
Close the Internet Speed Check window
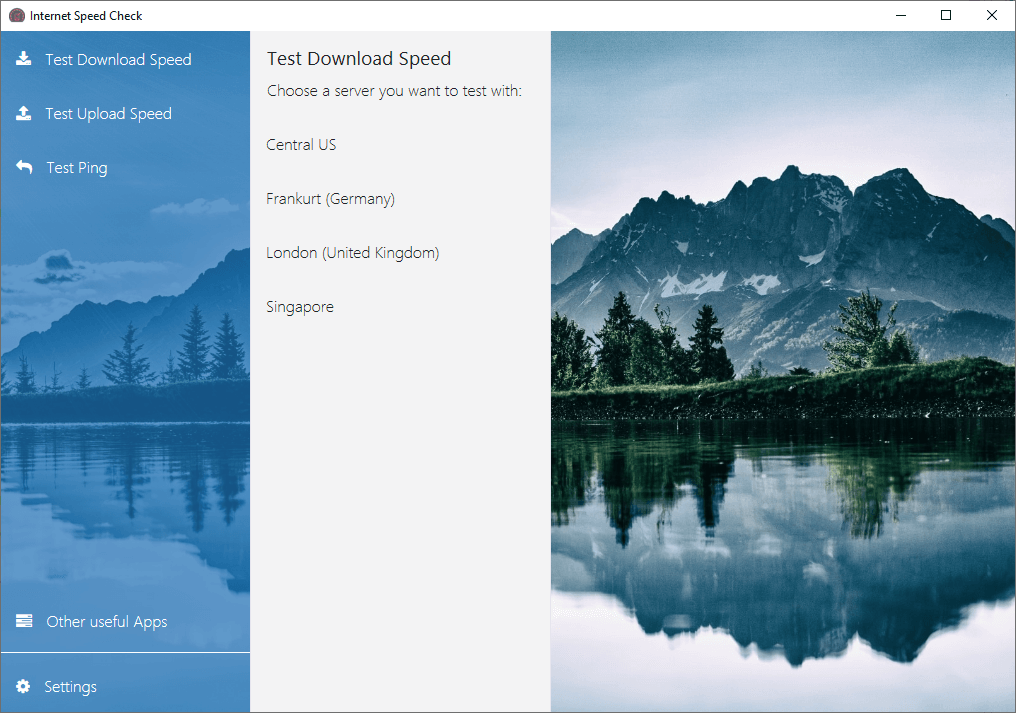click(x=992, y=16)
